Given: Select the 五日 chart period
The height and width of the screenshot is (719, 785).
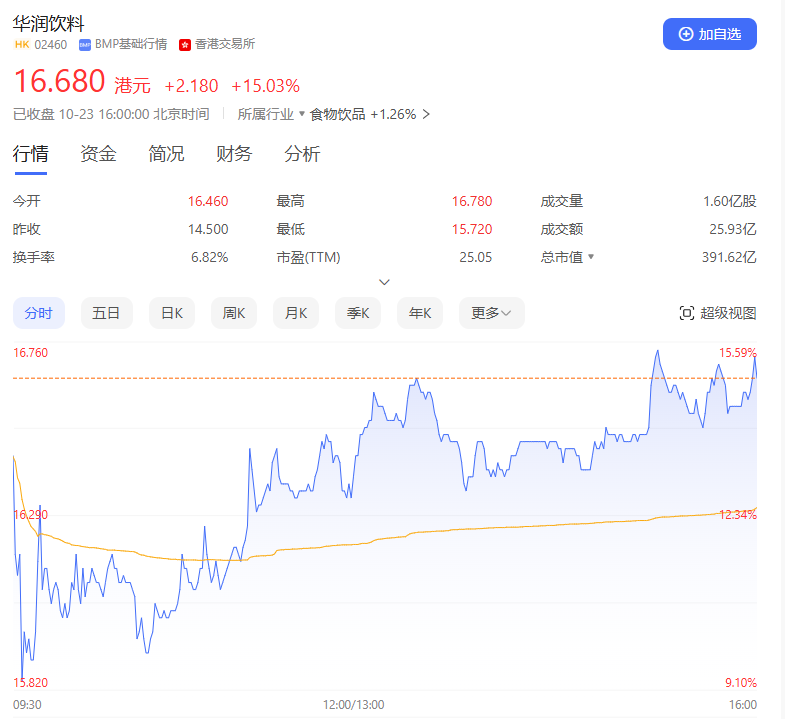Looking at the screenshot, I should coord(107,313).
